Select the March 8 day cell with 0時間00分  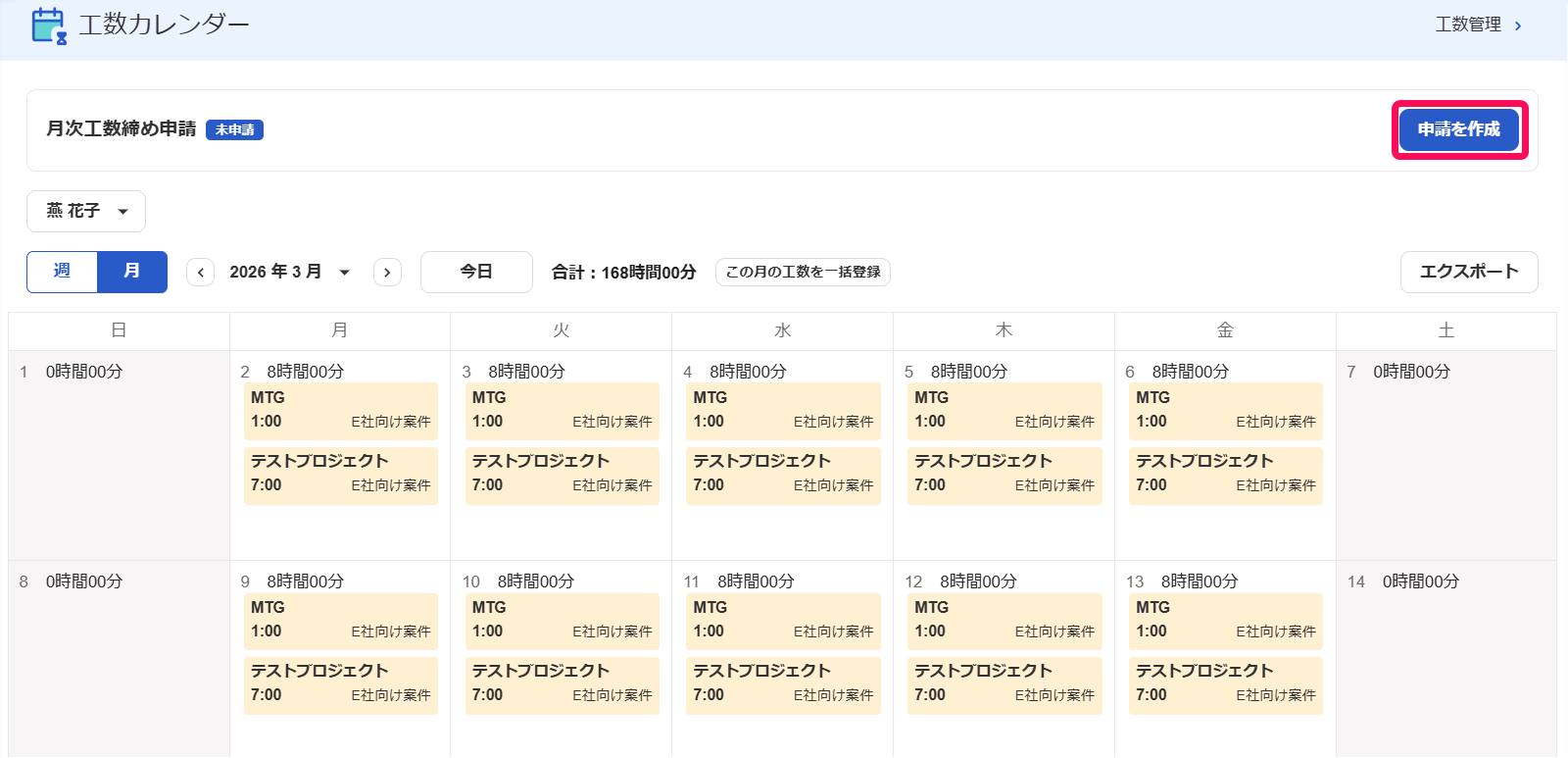point(119,659)
